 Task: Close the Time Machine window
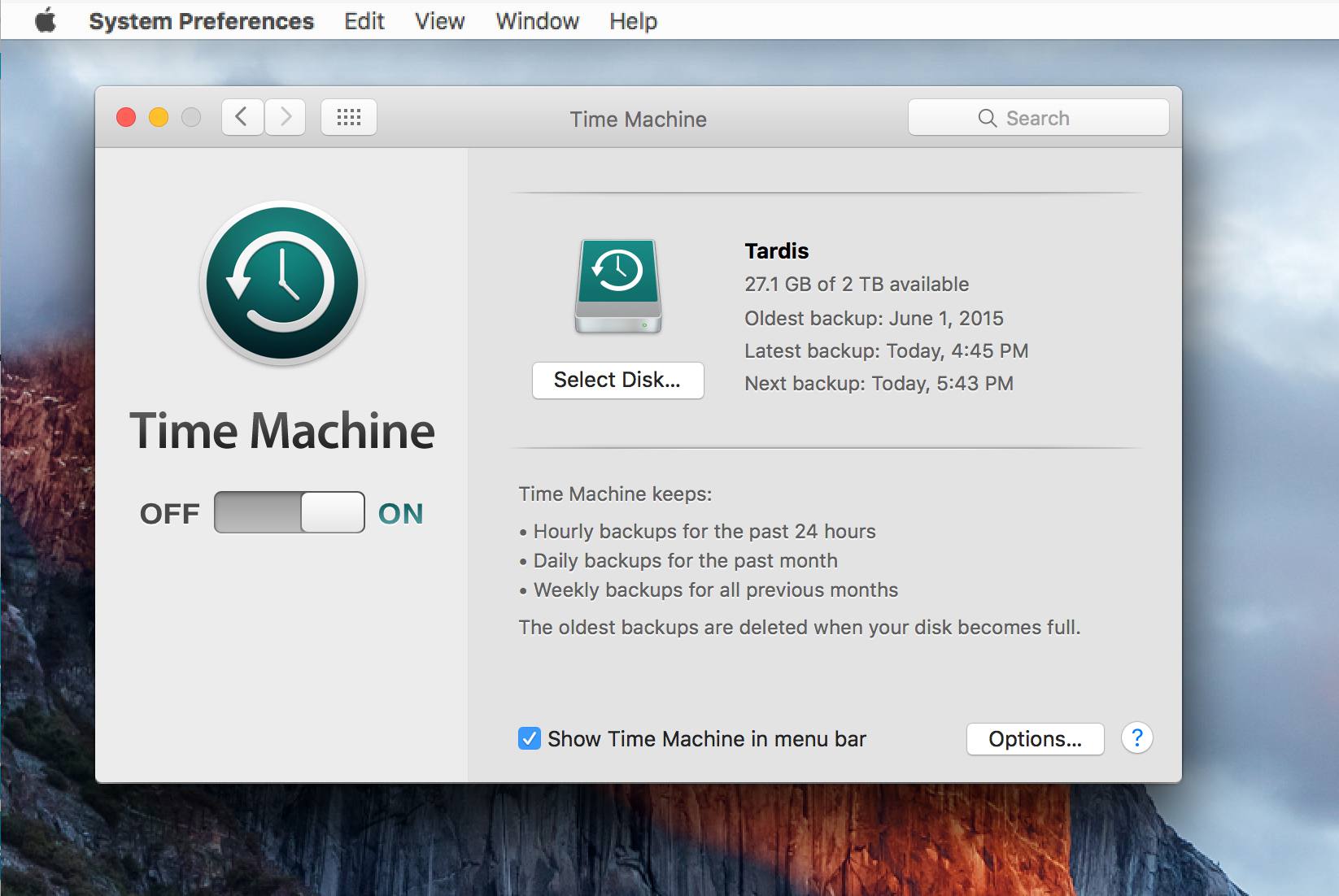click(x=126, y=118)
